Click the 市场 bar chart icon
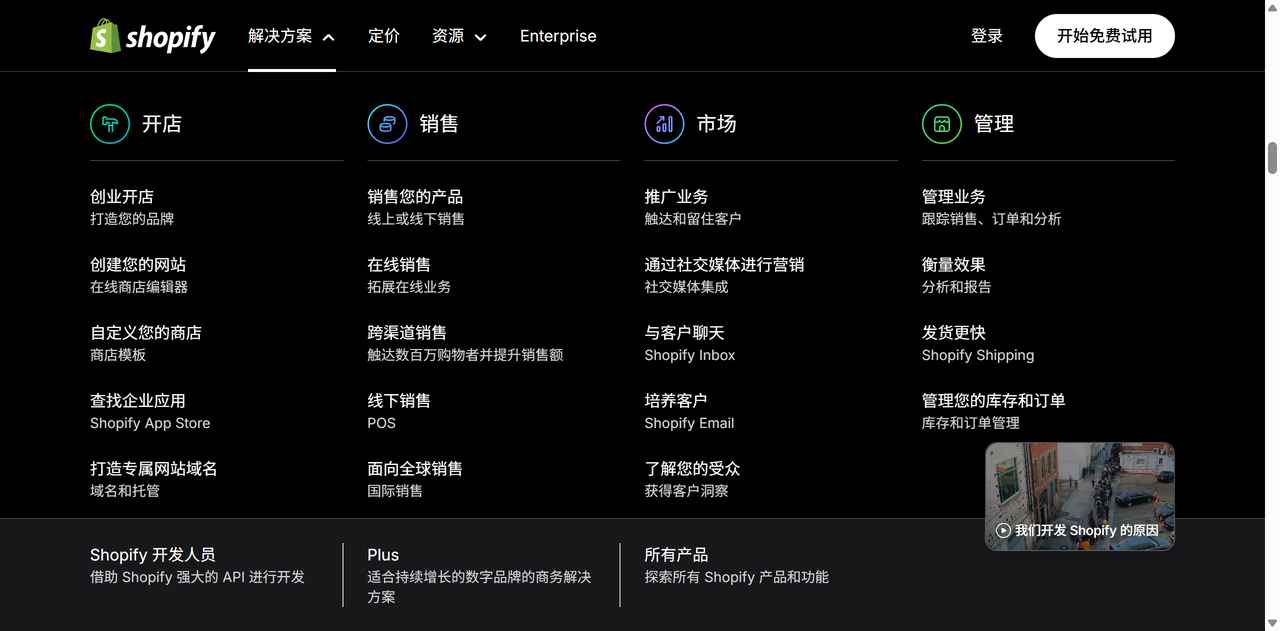1280x631 pixels. pyautogui.click(x=664, y=124)
